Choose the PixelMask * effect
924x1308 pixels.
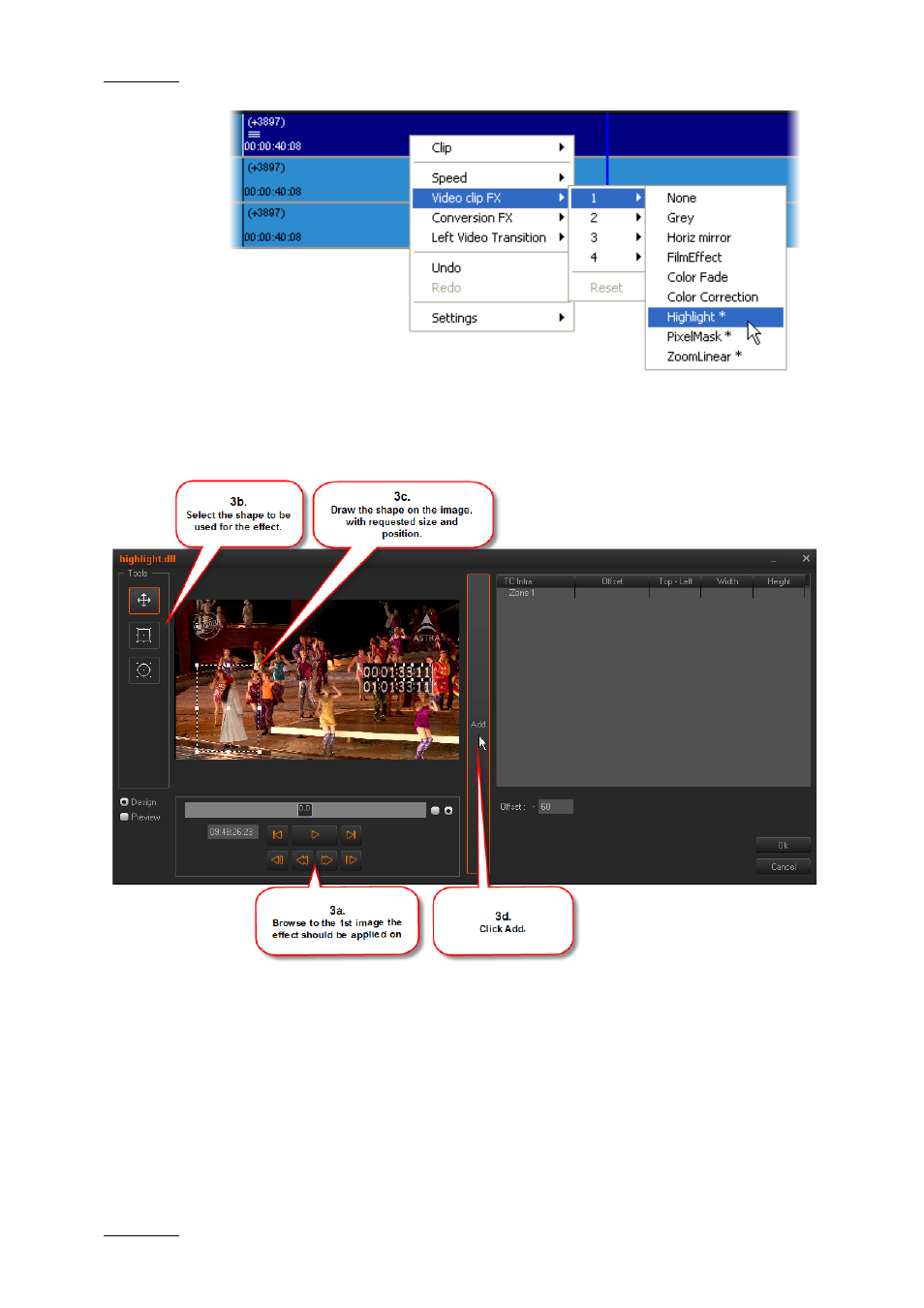(x=716, y=337)
